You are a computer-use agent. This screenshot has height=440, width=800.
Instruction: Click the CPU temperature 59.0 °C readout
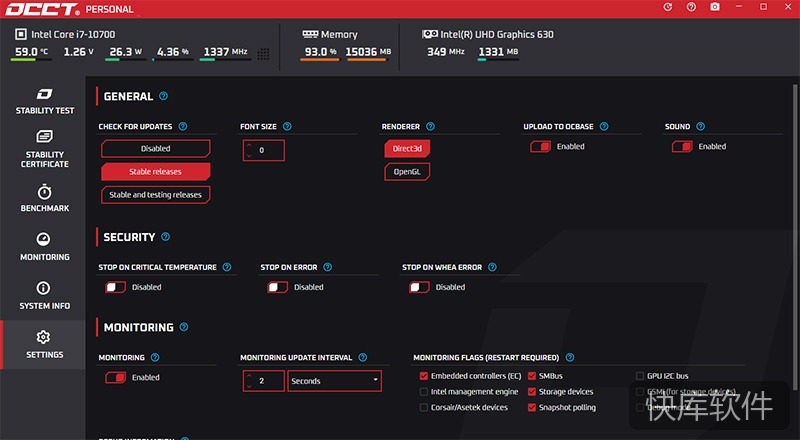[x=31, y=52]
